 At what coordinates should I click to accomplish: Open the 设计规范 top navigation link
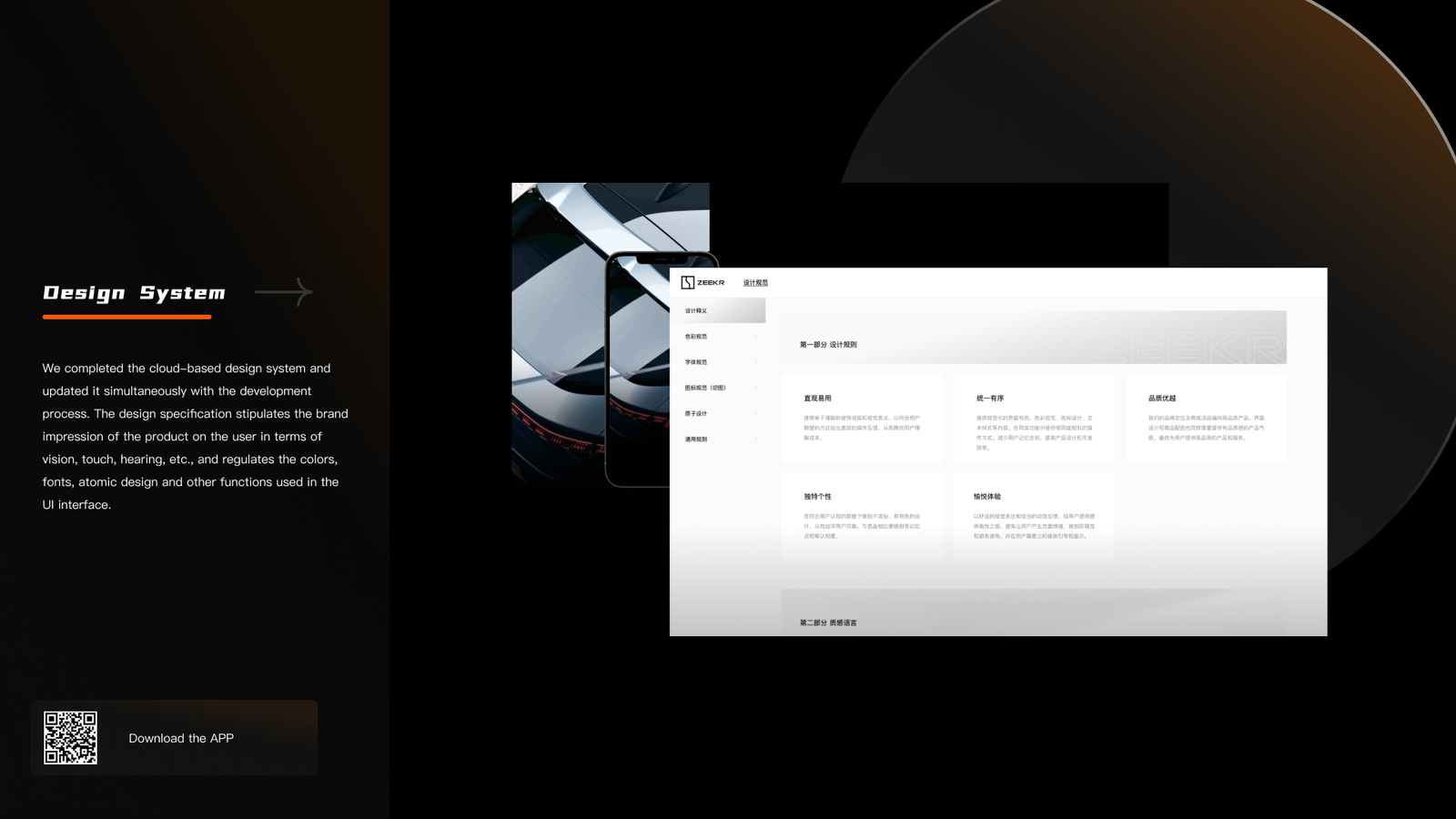point(755,283)
